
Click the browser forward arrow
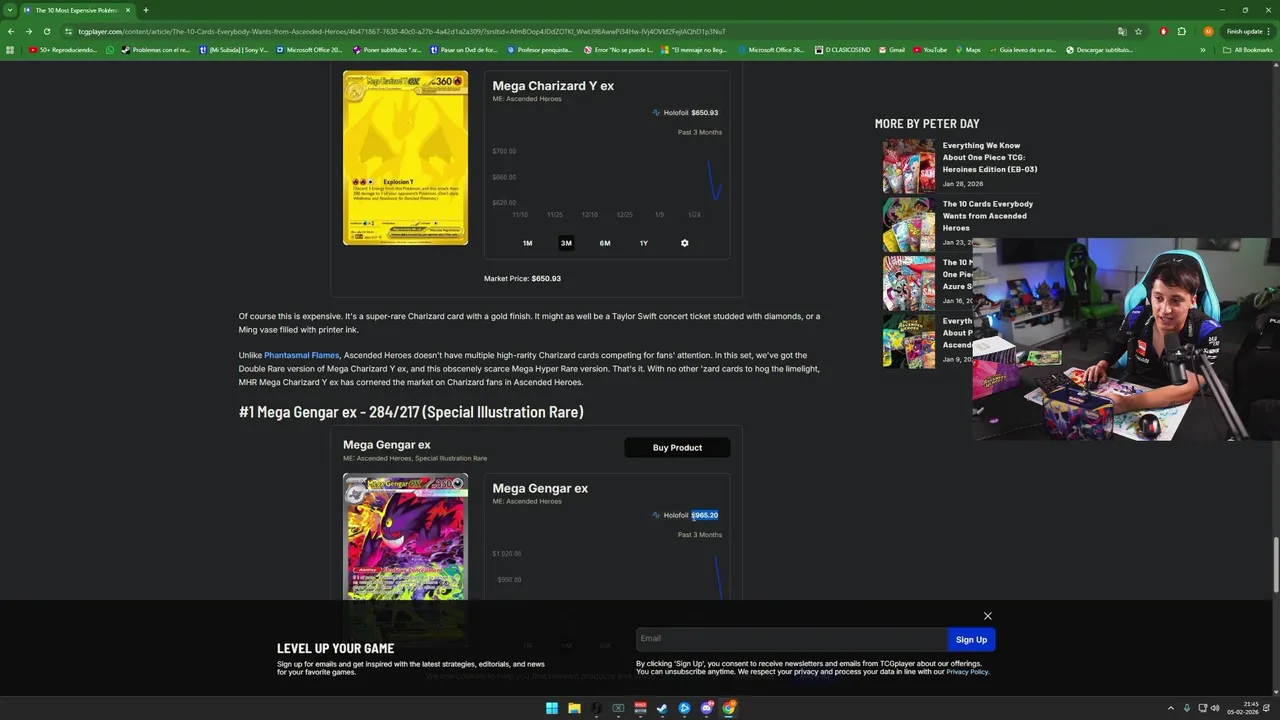(x=28, y=31)
